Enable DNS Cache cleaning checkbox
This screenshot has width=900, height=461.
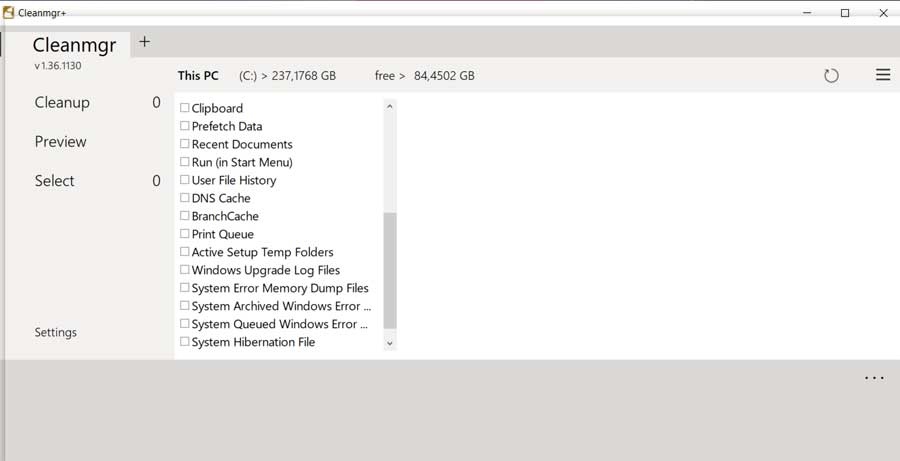(x=184, y=197)
